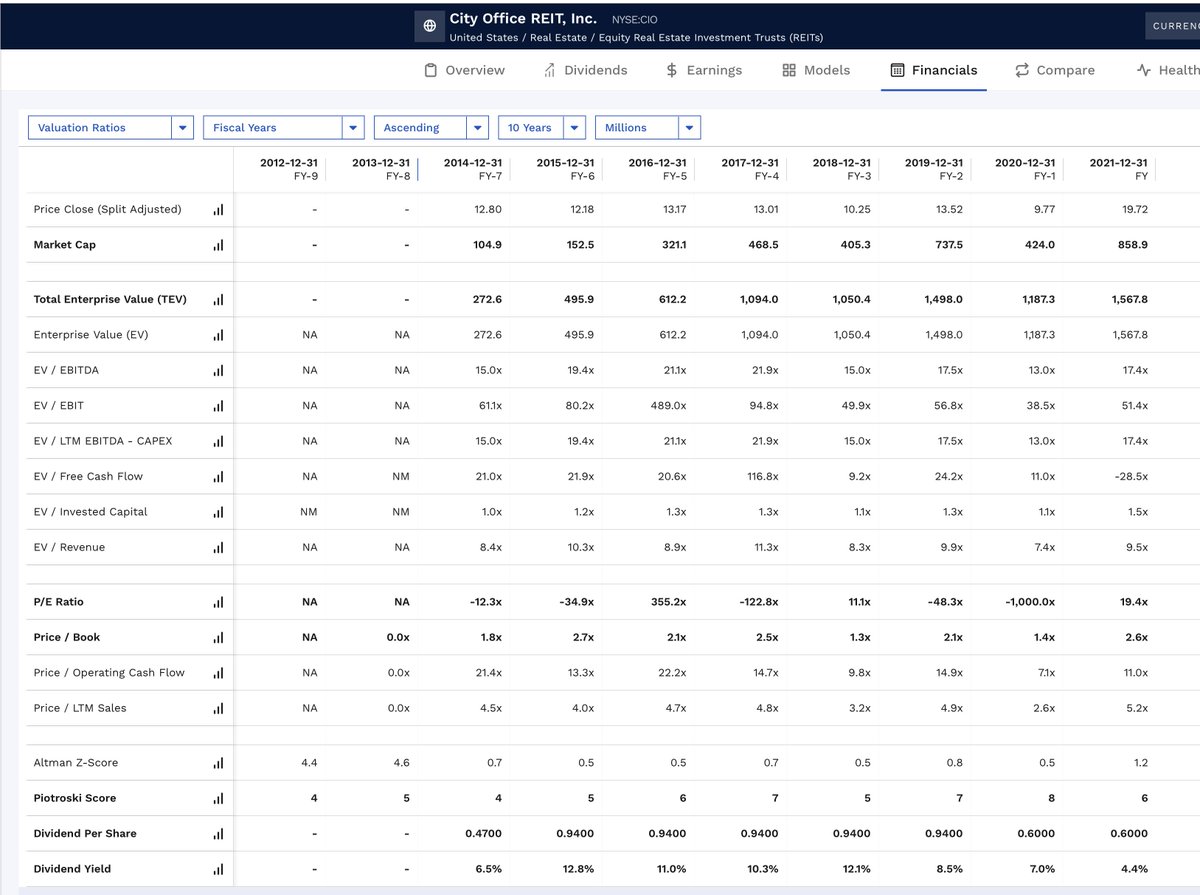Open chart icon for Dividend Yield row

coord(218,870)
